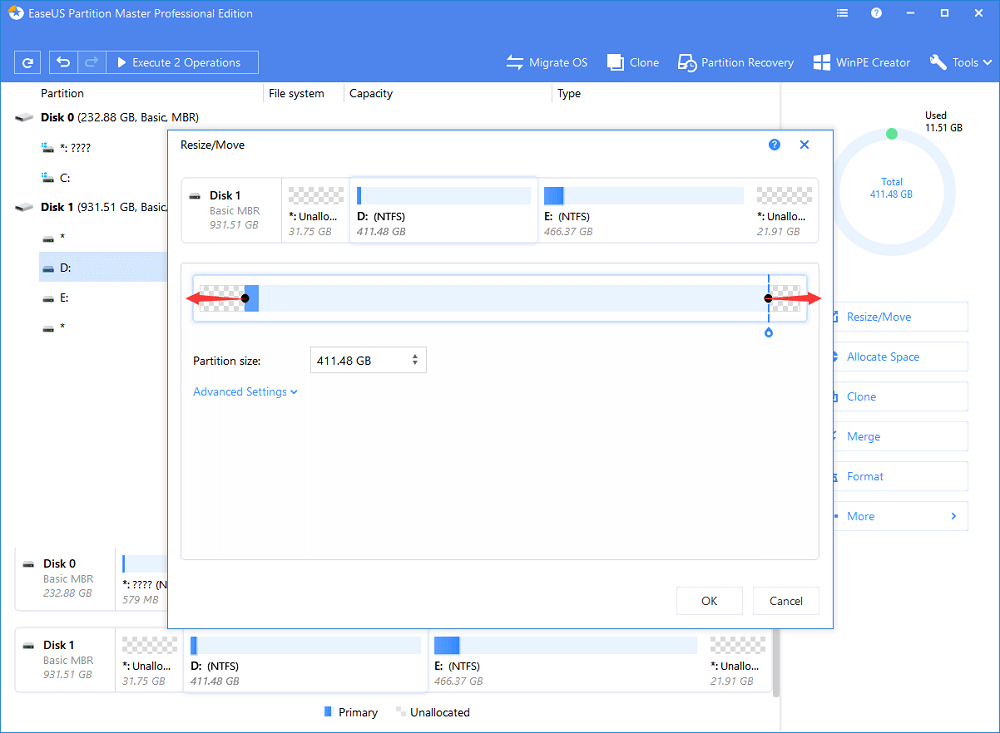This screenshot has width=1000, height=733.
Task: Click the refresh icon in toolbar
Action: [x=27, y=62]
